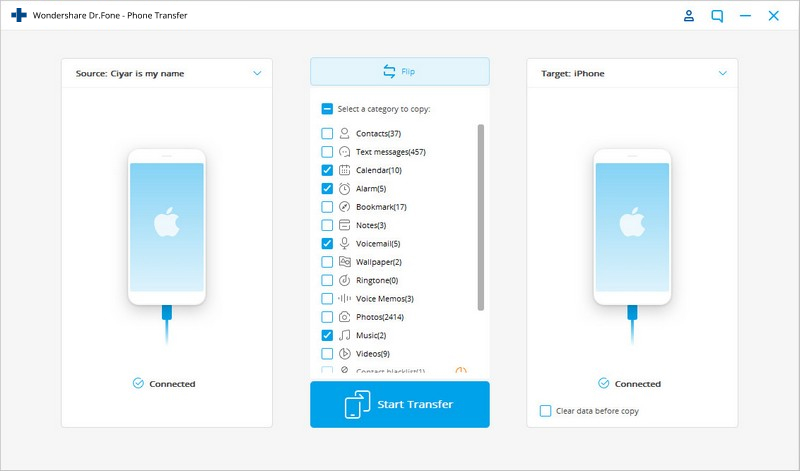Check the Notes(3) checkbox
Screen dimensions: 800x471
327,226
